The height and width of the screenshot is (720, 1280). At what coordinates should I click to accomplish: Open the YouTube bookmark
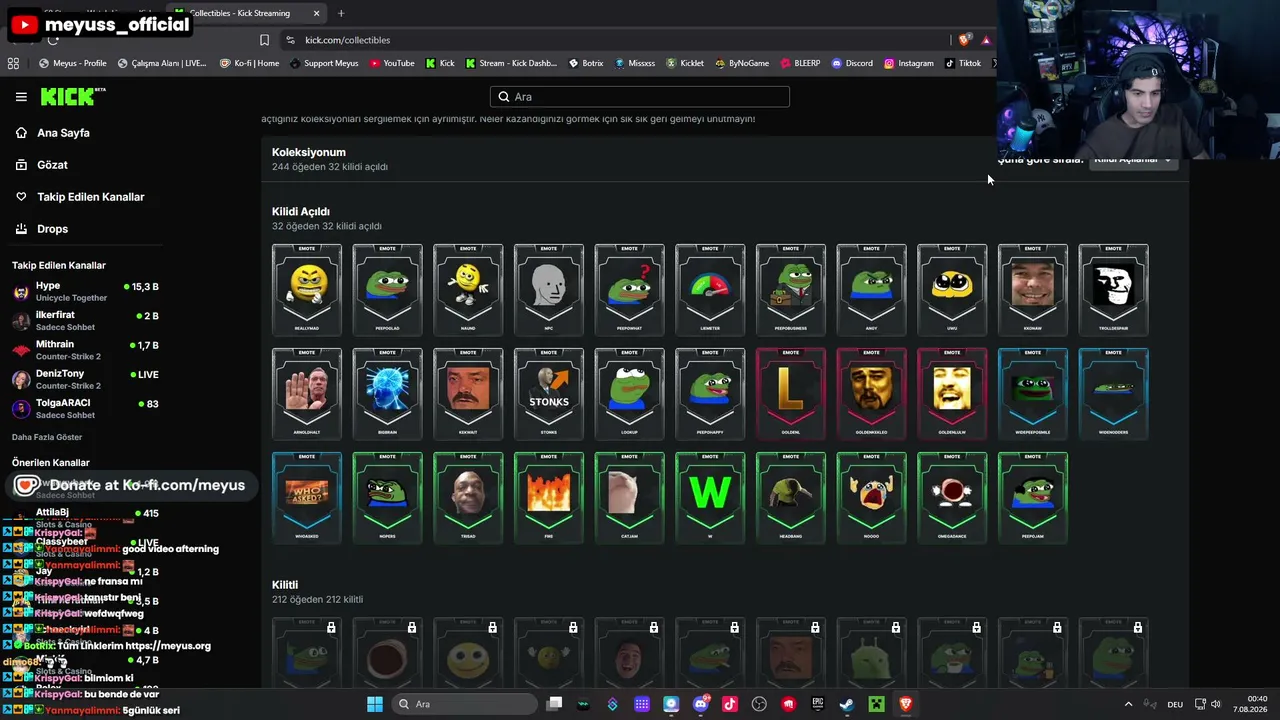(392, 63)
